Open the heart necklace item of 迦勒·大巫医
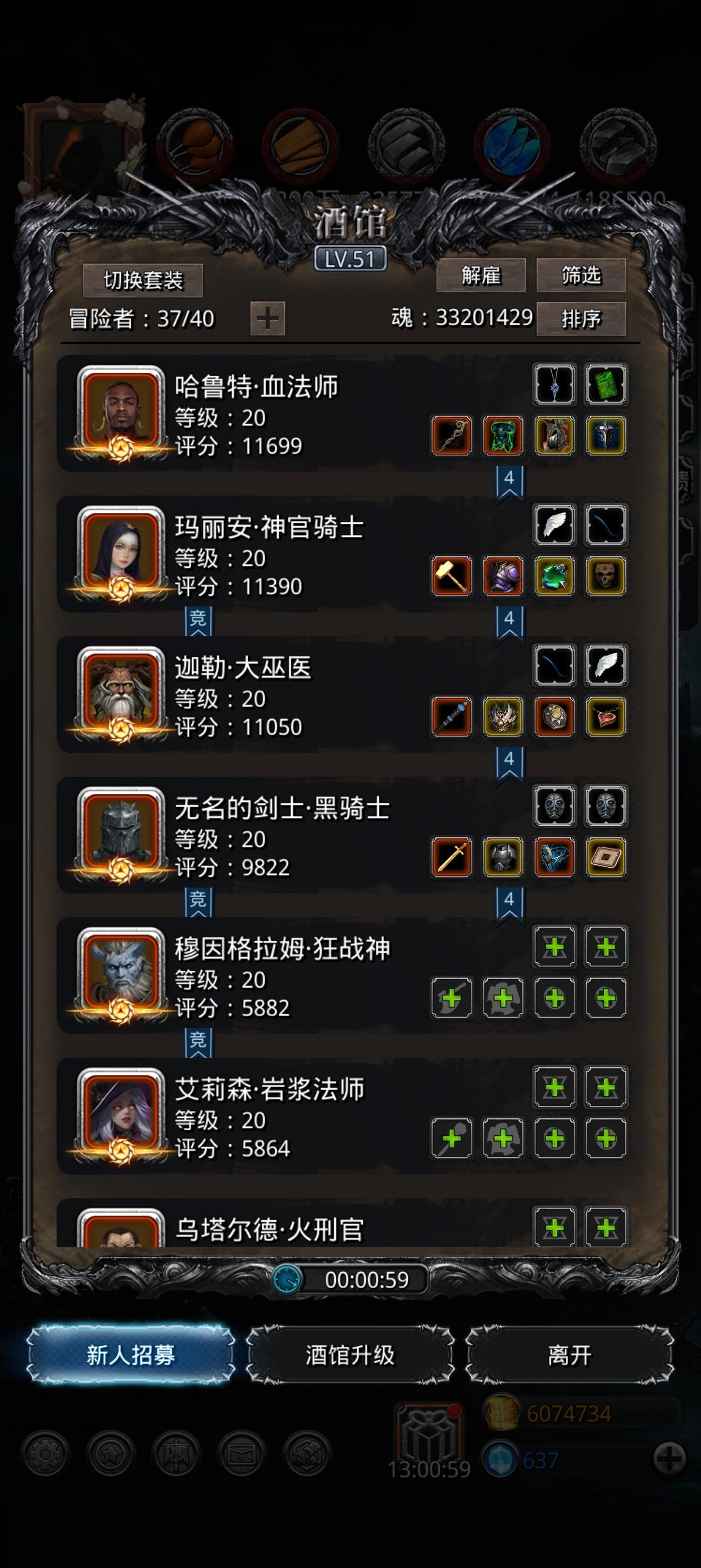Screen dimensions: 701x1568 (606, 717)
